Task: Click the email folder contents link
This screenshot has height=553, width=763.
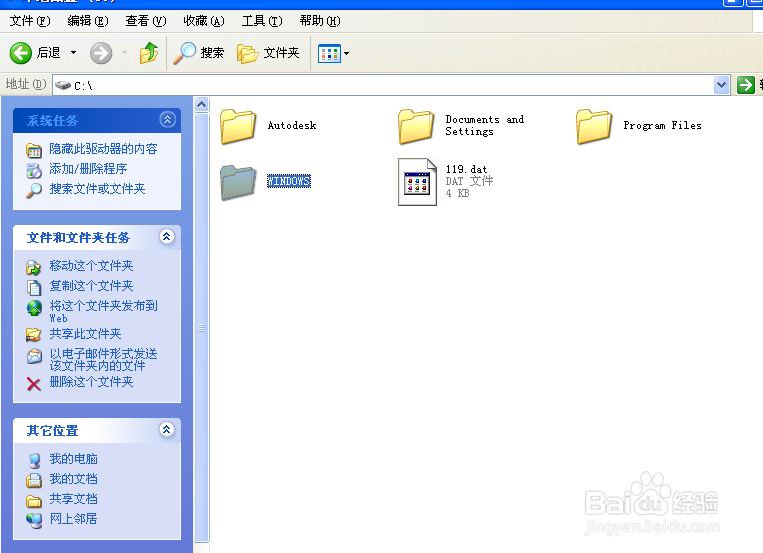Action: coord(103,360)
